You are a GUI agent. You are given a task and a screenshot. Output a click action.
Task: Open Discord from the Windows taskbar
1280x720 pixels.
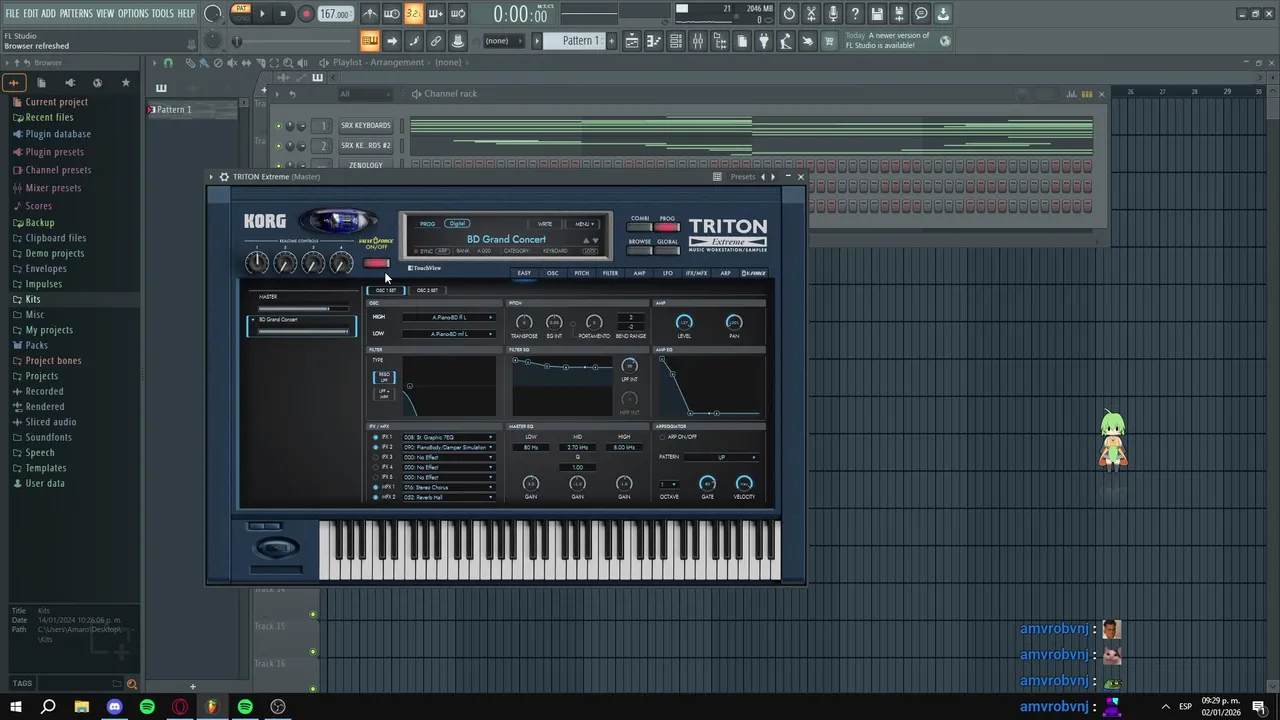click(114, 707)
